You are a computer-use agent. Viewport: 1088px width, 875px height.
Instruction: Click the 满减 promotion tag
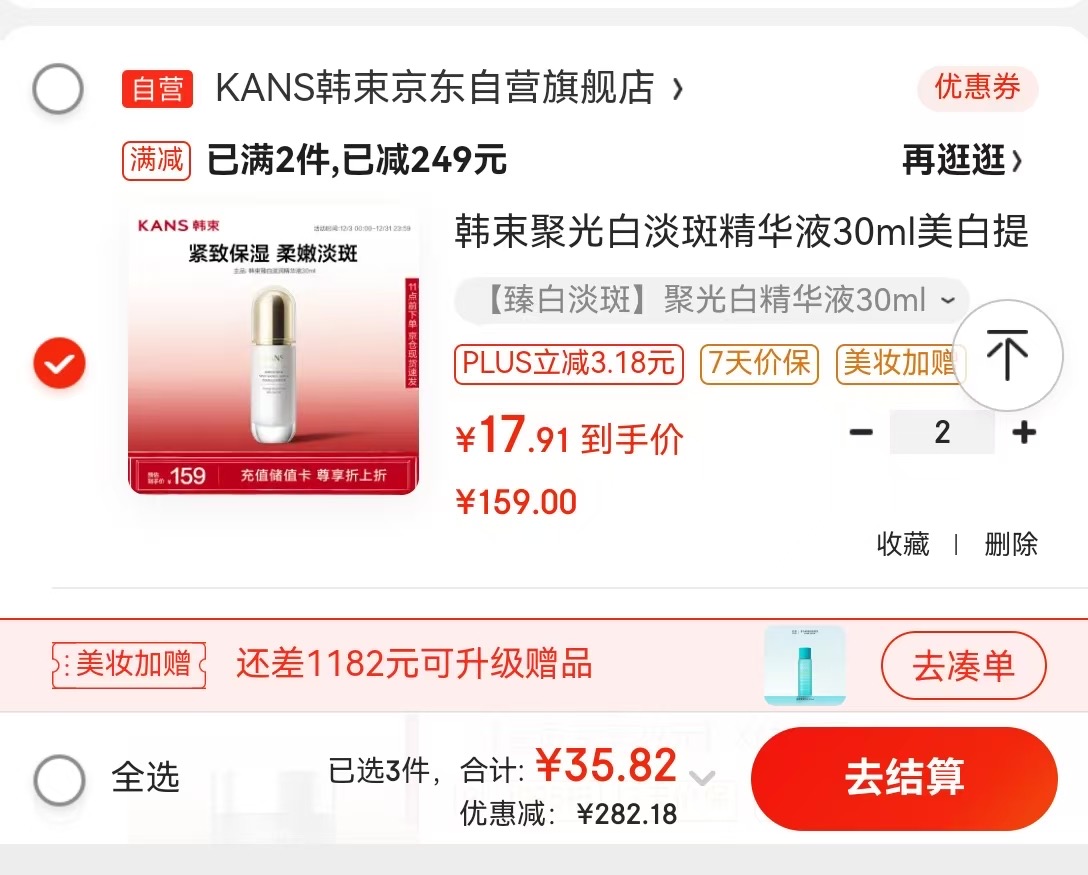(157, 160)
